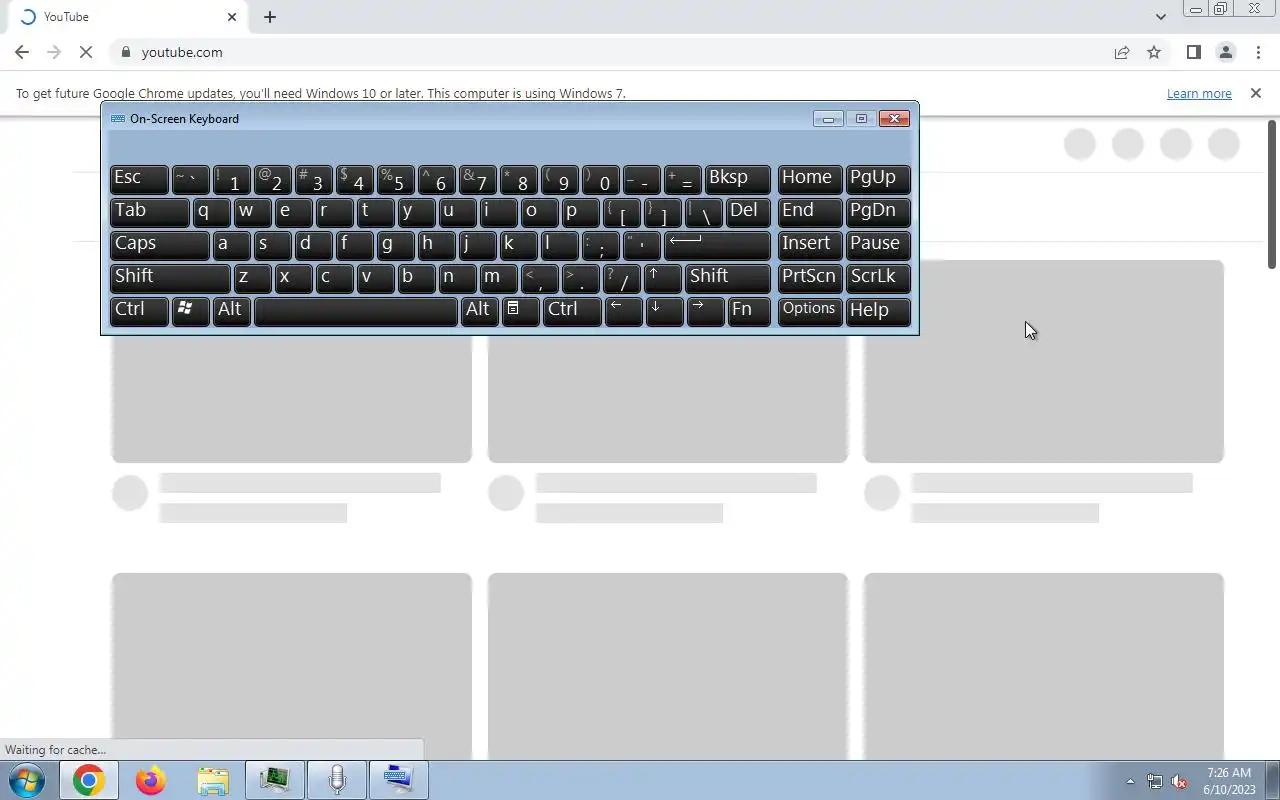
Task: Click the right arrow key
Action: coord(705,310)
